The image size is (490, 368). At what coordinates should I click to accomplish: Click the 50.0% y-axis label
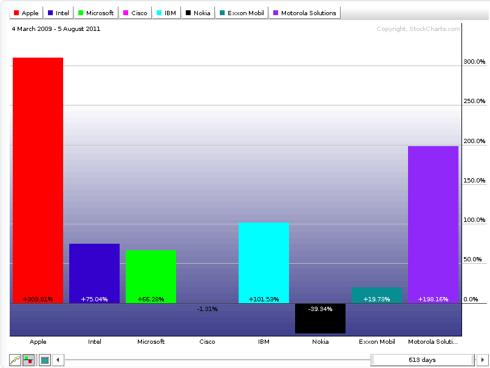coord(473,259)
